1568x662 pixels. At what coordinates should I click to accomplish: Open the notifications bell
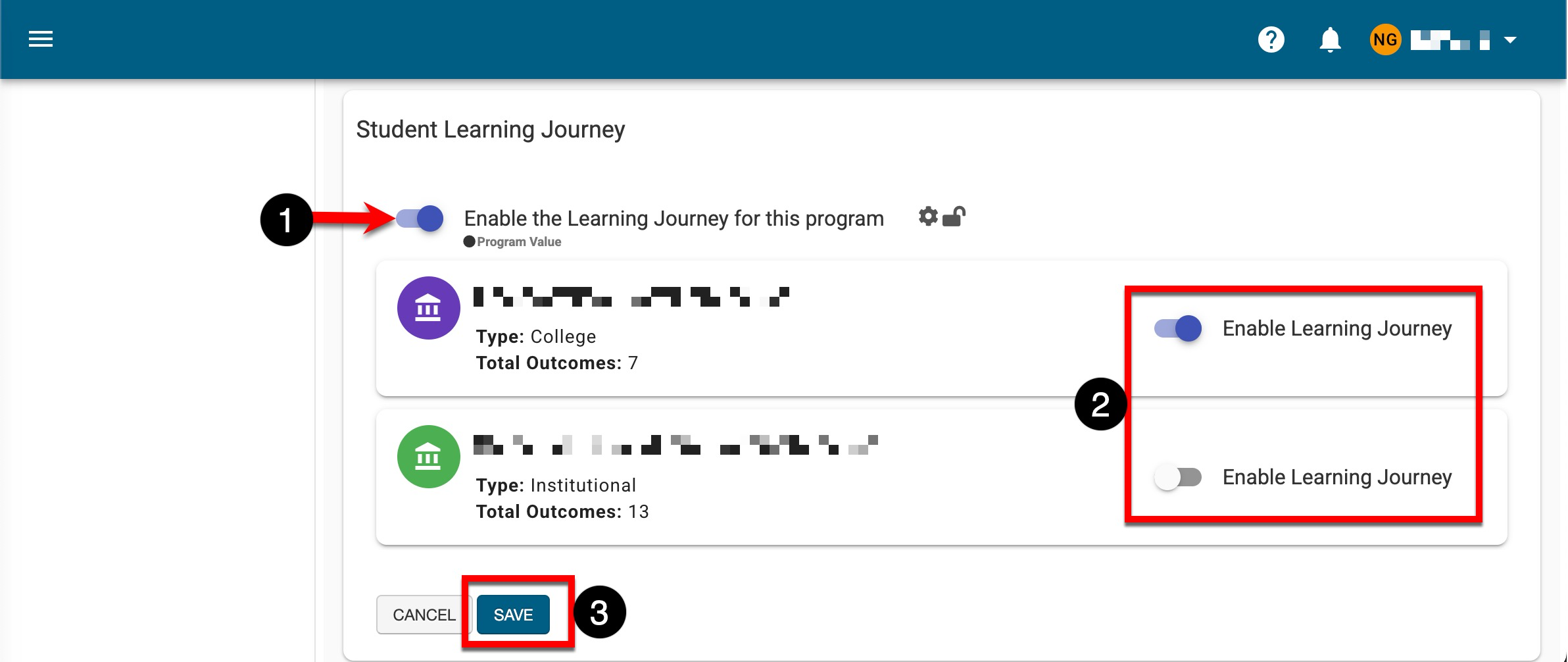click(1330, 39)
